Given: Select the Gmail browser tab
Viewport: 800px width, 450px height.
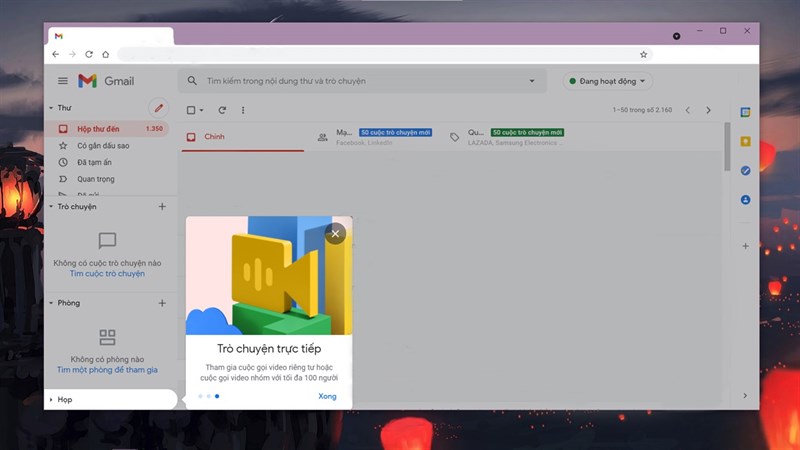Looking at the screenshot, I should (111, 36).
